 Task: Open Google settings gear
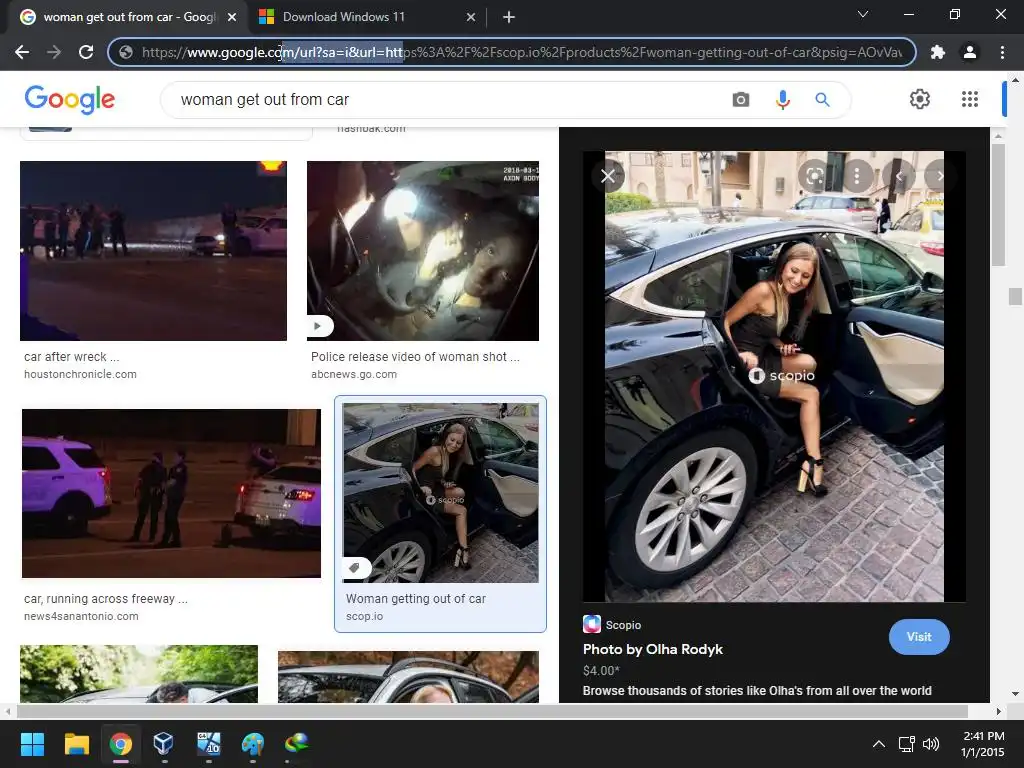pos(920,99)
